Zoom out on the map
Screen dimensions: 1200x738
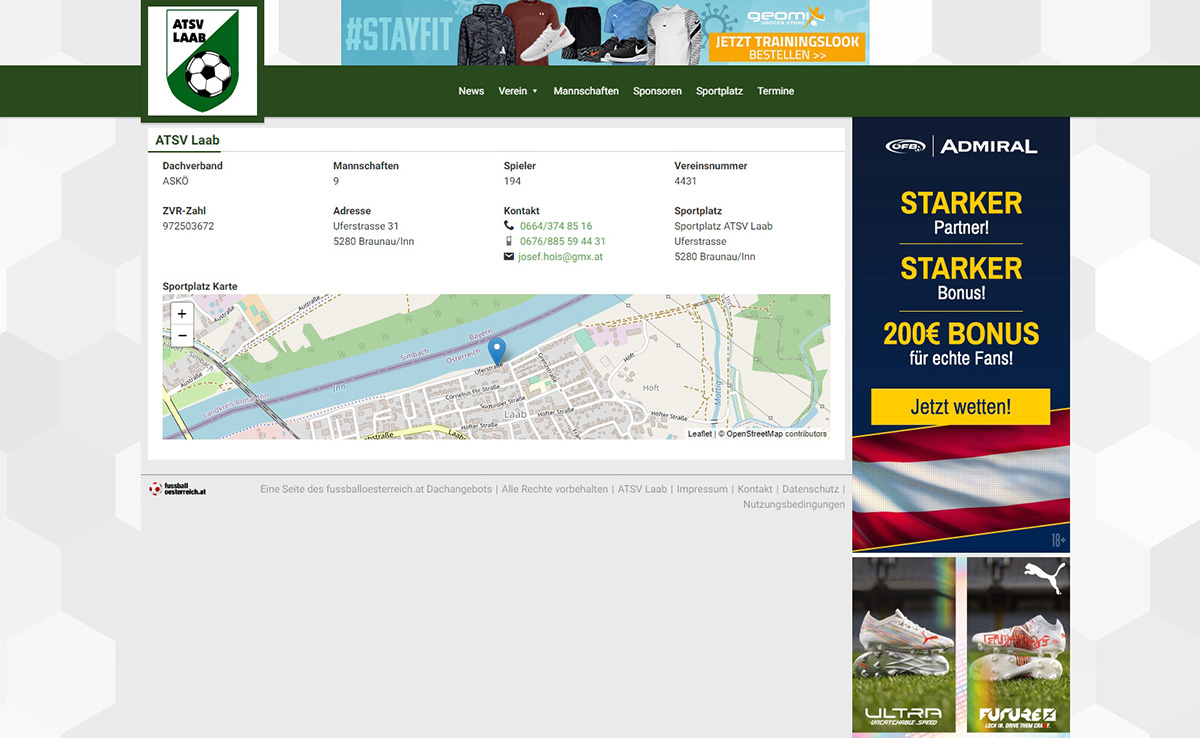[182, 336]
